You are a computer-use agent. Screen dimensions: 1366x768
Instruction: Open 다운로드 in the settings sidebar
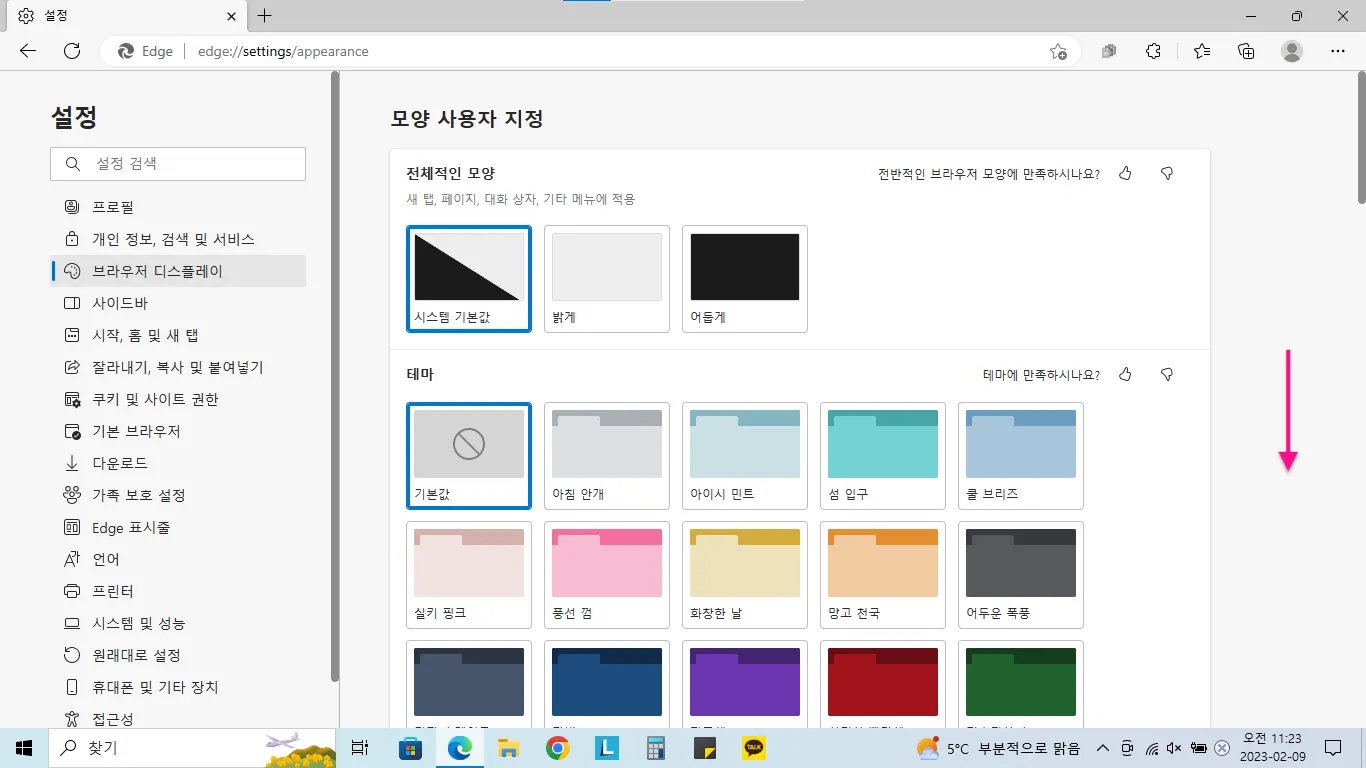click(119, 463)
